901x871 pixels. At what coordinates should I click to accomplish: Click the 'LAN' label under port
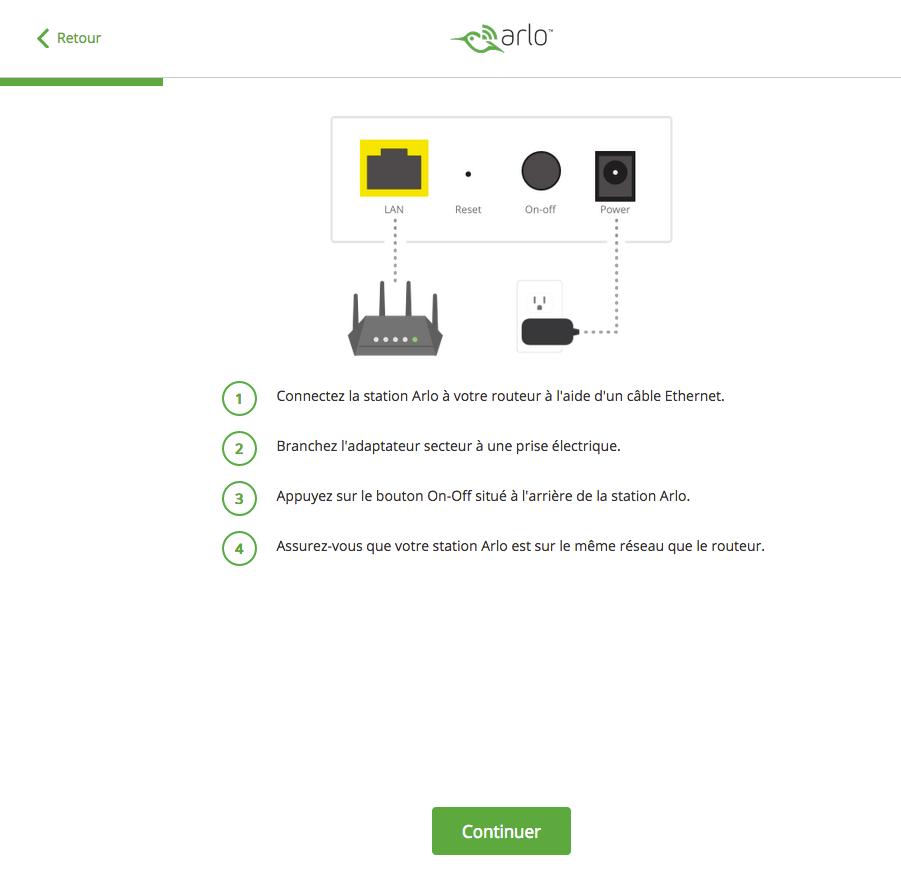(x=394, y=210)
